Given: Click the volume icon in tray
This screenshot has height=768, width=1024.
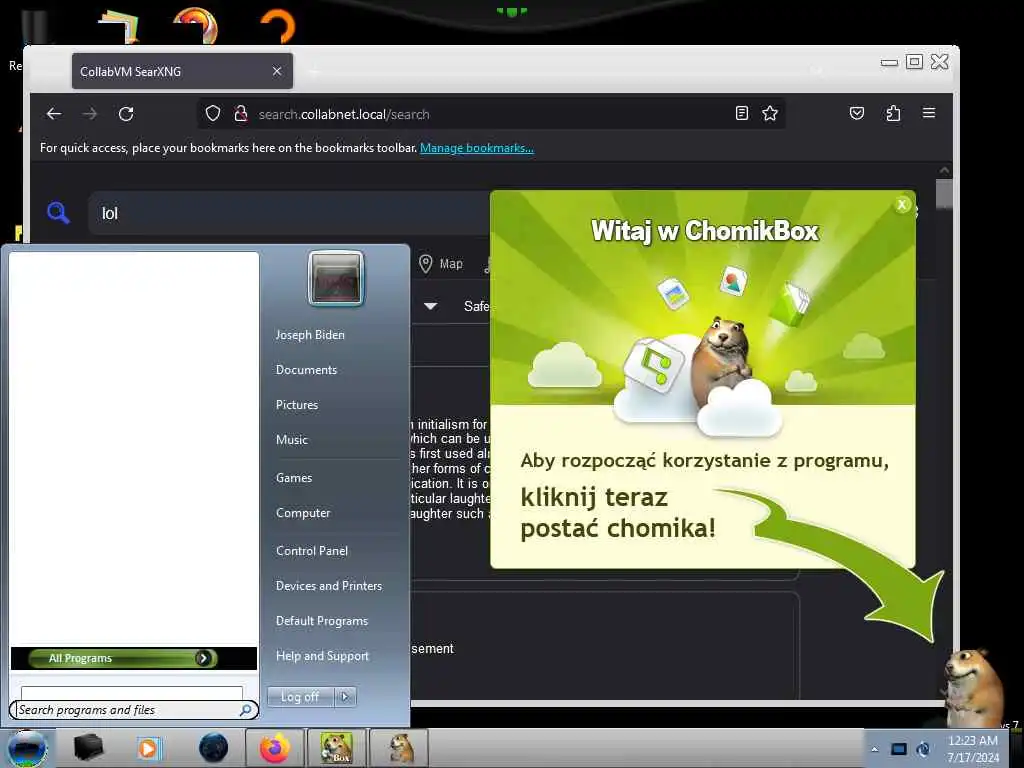Looking at the screenshot, I should tap(923, 749).
